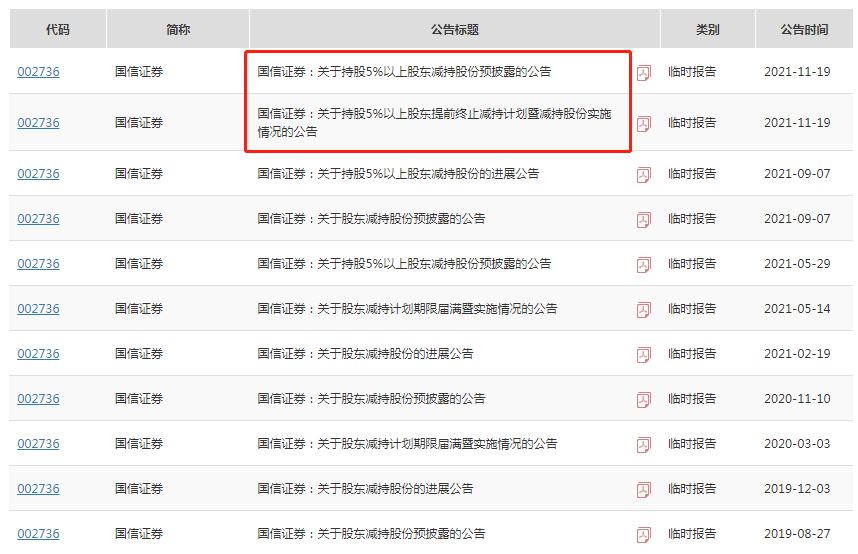This screenshot has height=554, width=858.
Task: Open PDF icon for 提前终止减持计划 announcement
Action: pyautogui.click(x=644, y=124)
